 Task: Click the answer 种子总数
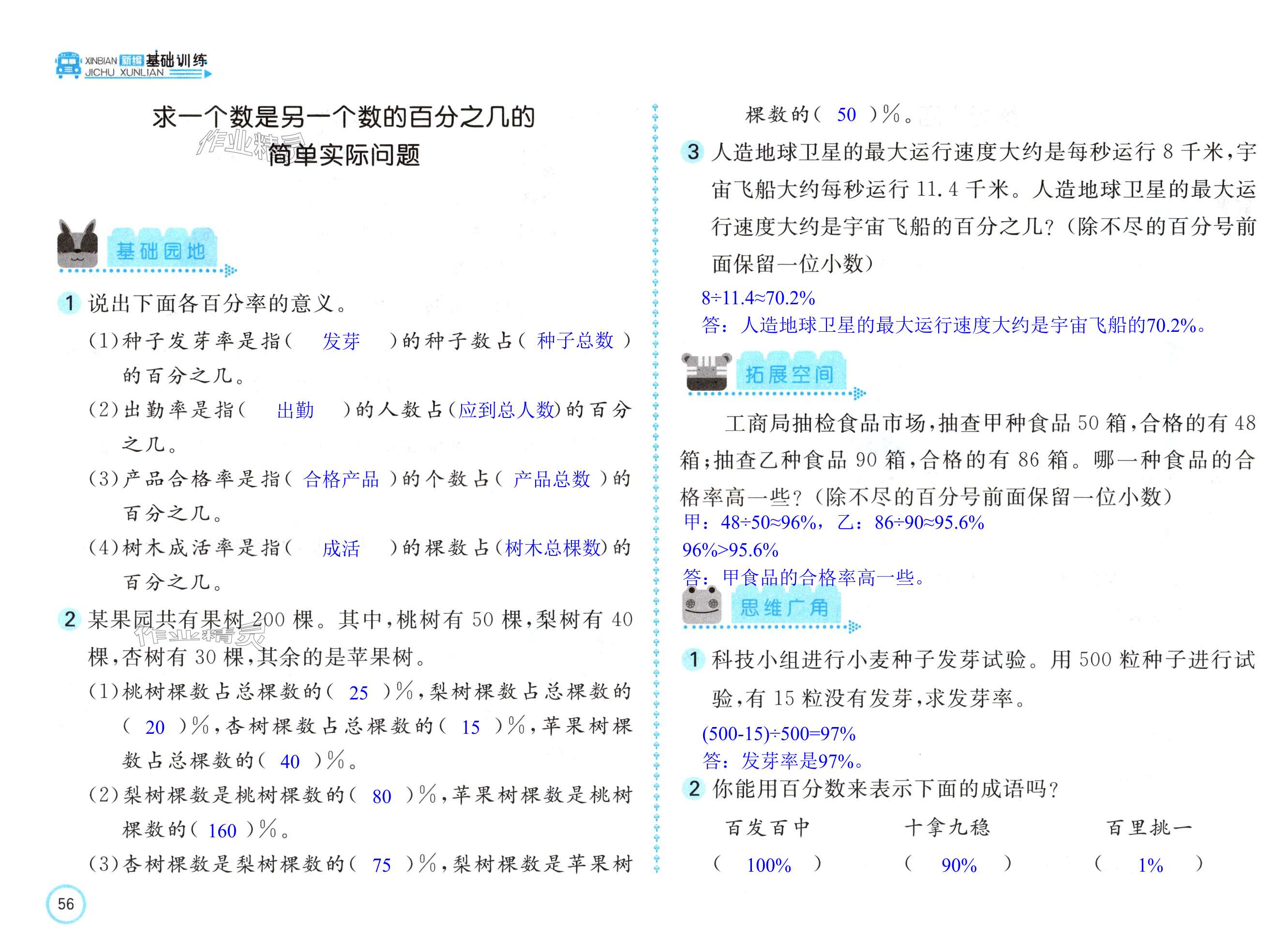[575, 341]
